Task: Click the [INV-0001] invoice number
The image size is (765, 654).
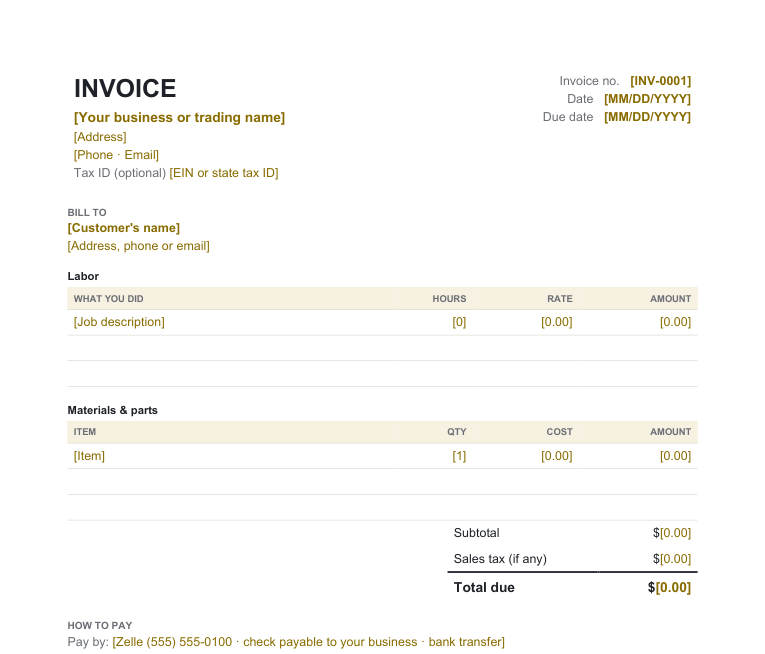Action: (x=661, y=81)
